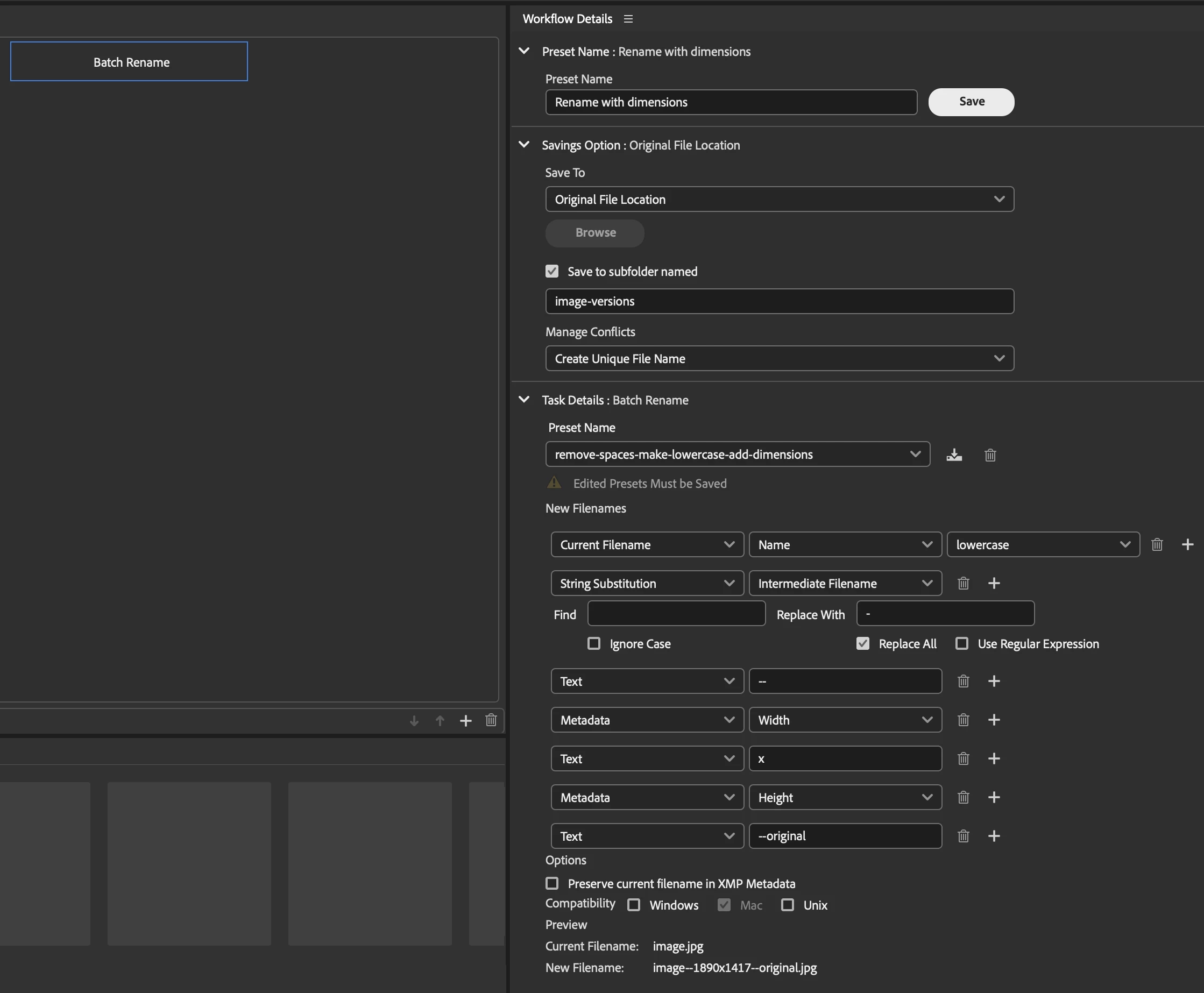1204x993 pixels.
Task: Click the Find text input field
Action: [676, 614]
